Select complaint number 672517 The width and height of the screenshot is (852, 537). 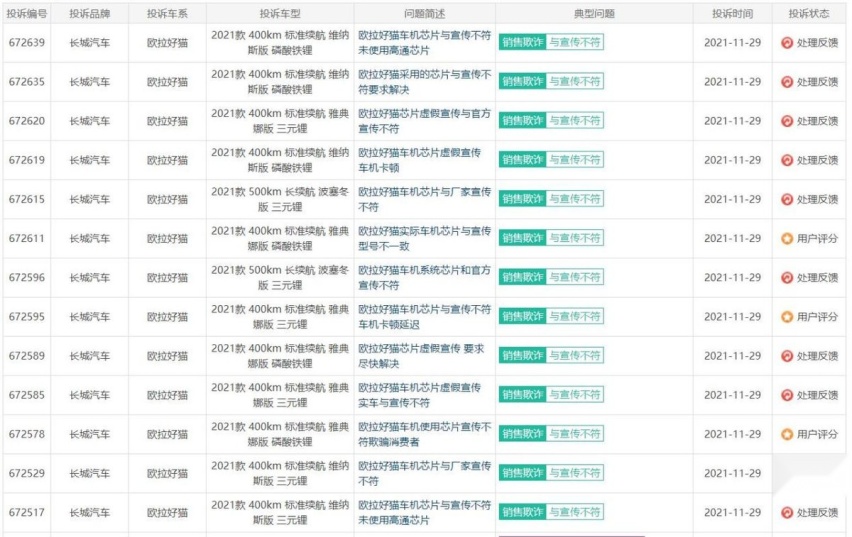tap(27, 512)
